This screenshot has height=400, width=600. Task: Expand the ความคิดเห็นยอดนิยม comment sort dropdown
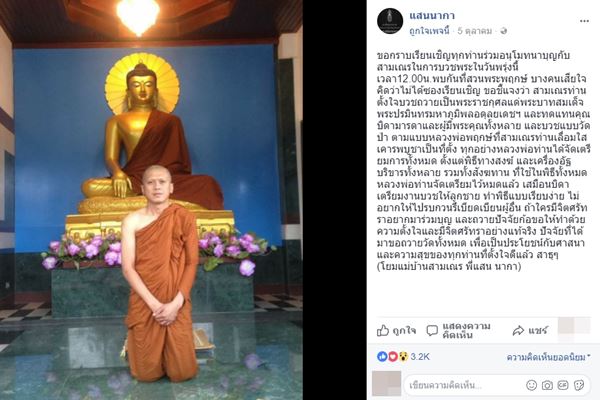point(548,358)
